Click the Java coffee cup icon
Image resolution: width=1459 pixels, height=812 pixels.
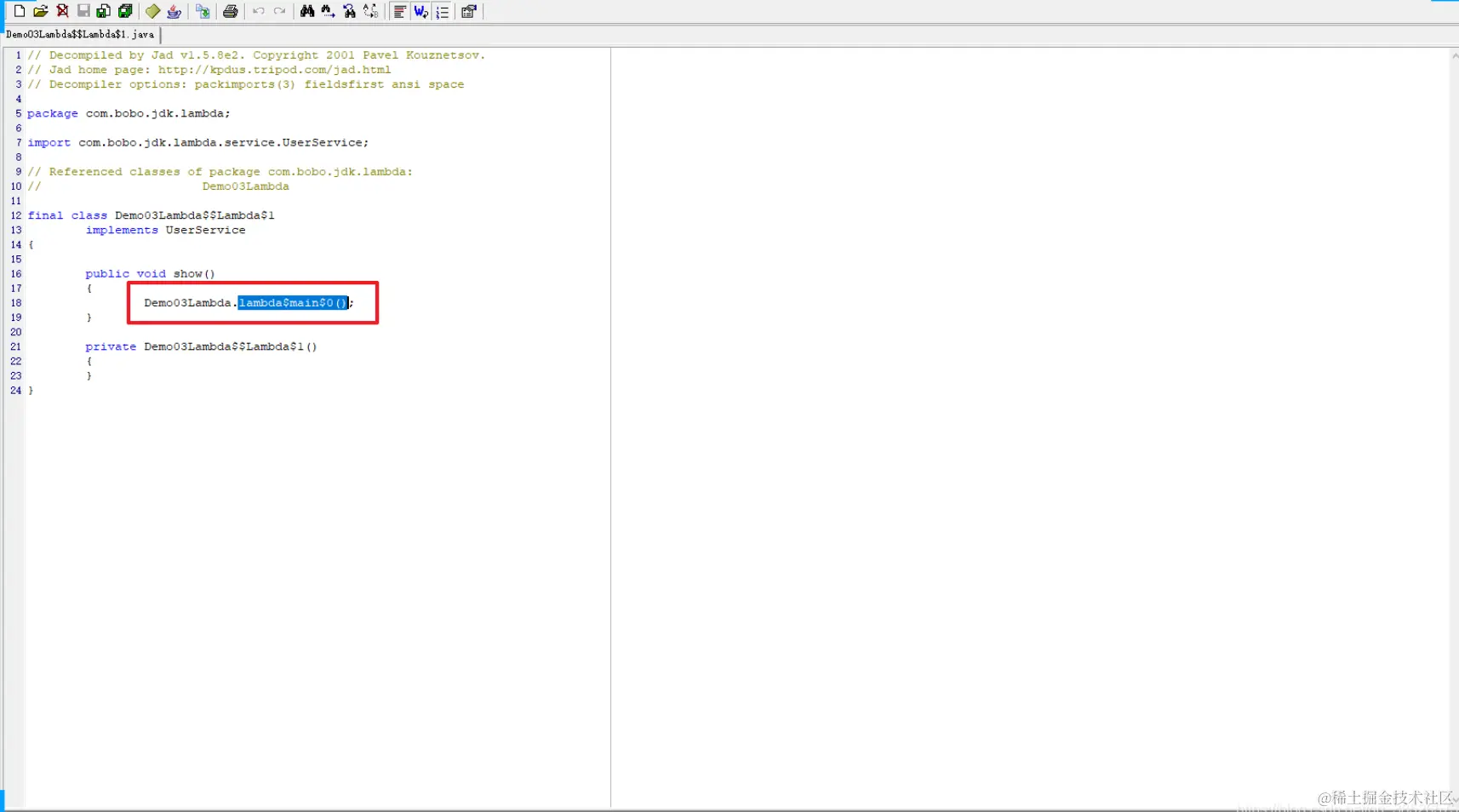tap(174, 11)
